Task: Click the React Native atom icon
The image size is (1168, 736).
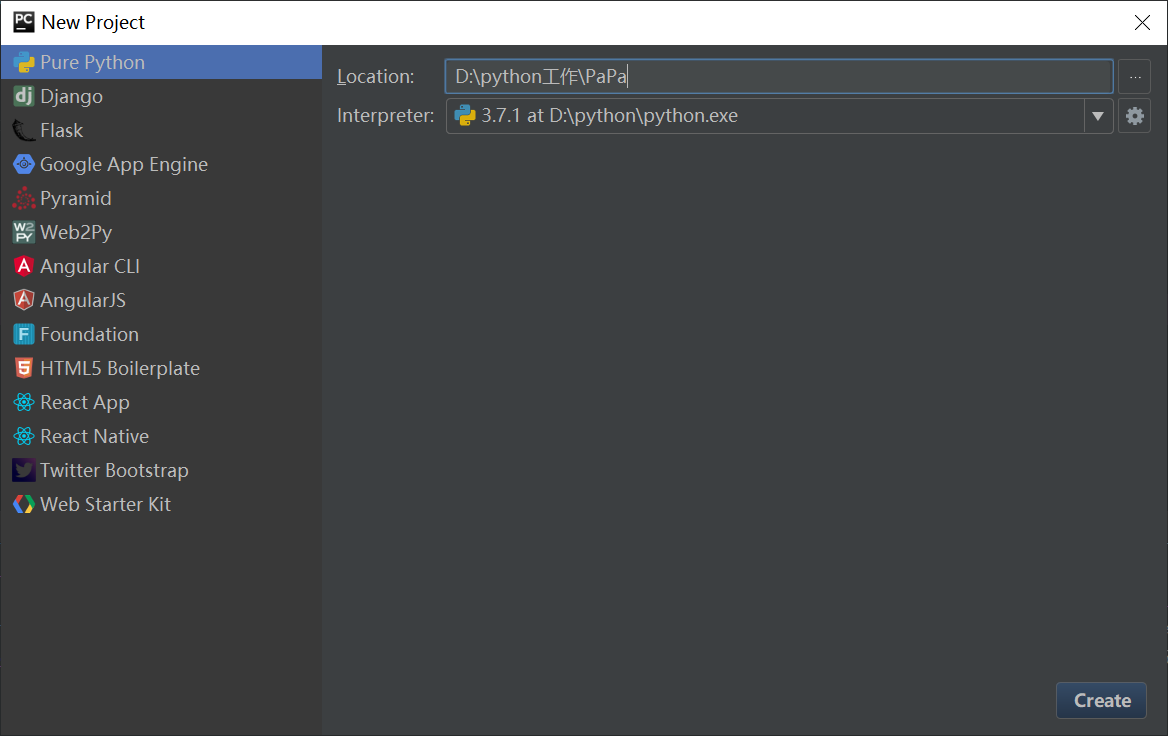Action: pyautogui.click(x=24, y=437)
